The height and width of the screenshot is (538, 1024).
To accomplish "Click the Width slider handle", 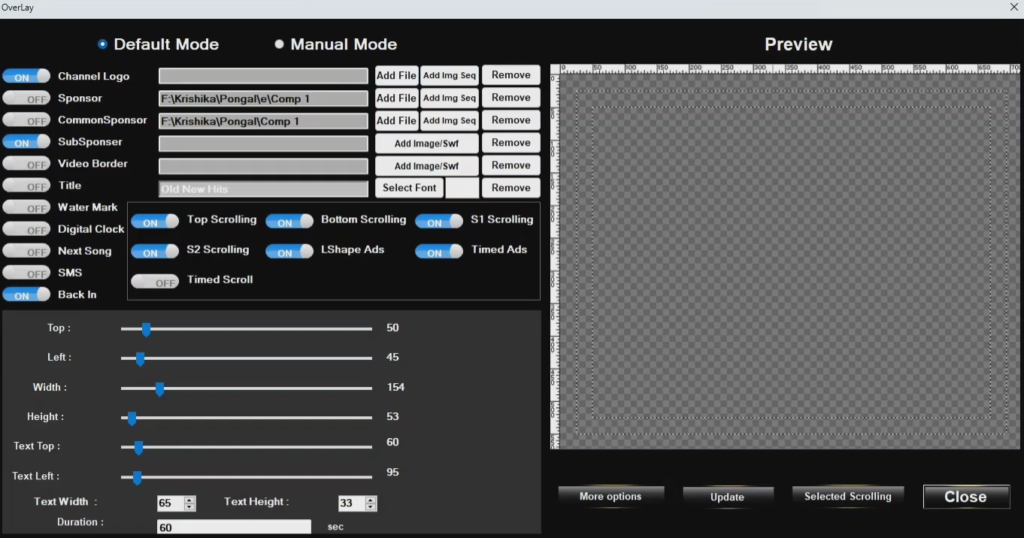I will 159,387.
